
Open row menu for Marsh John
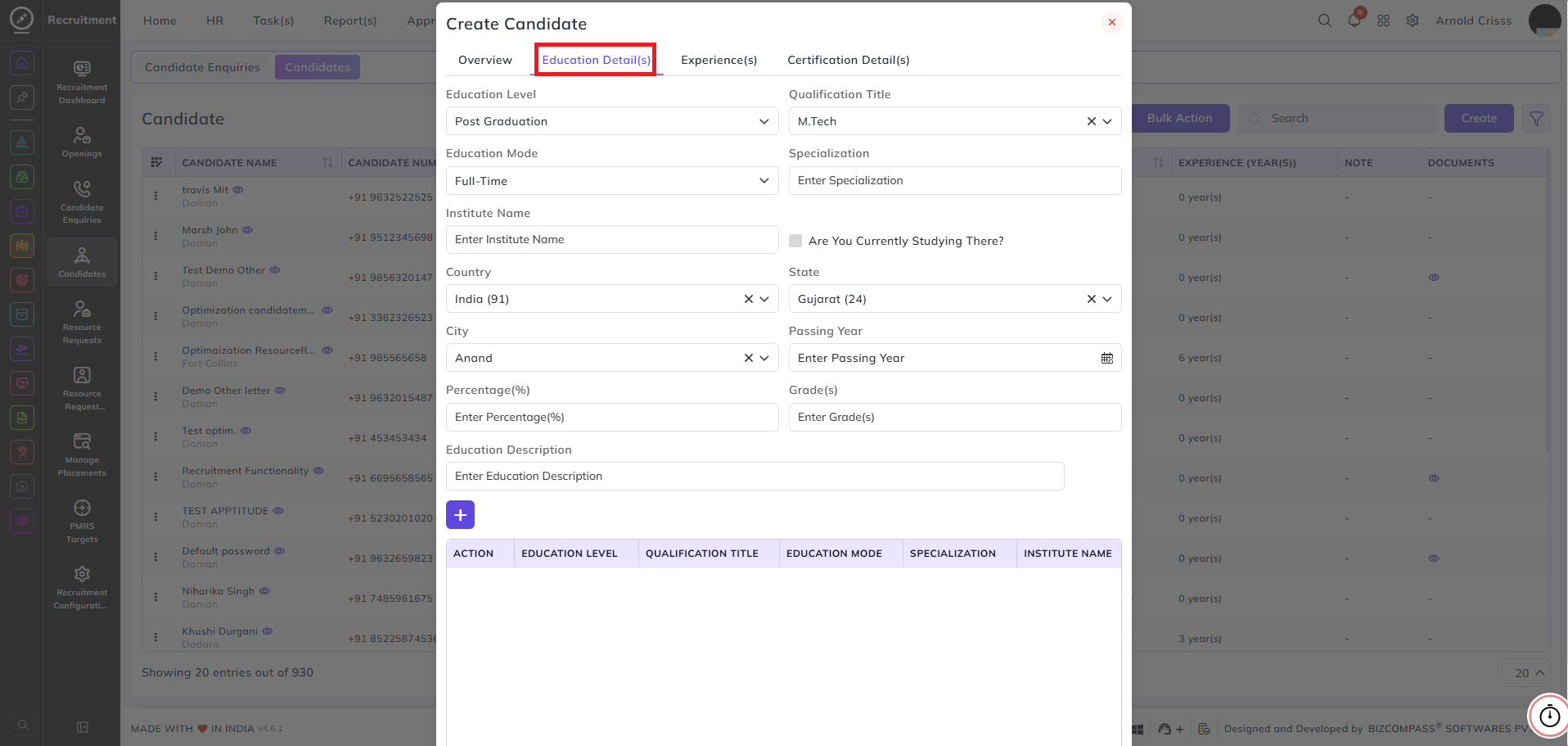click(155, 237)
